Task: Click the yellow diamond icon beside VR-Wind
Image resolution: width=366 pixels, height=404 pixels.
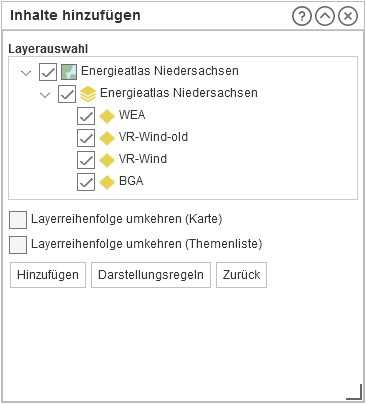Action: coord(107,160)
